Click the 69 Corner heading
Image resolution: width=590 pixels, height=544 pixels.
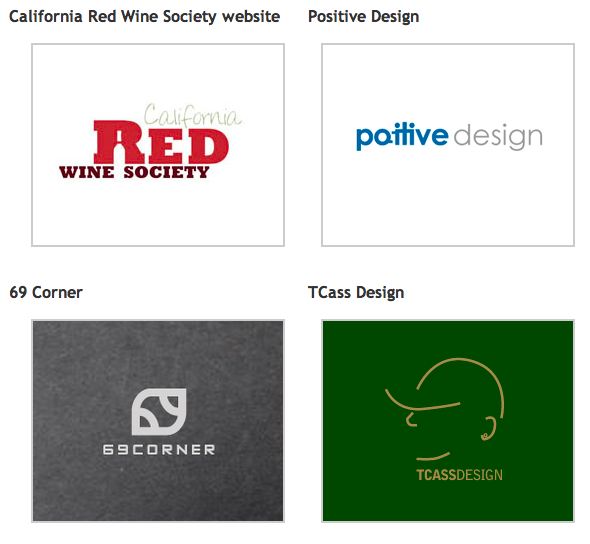(46, 292)
